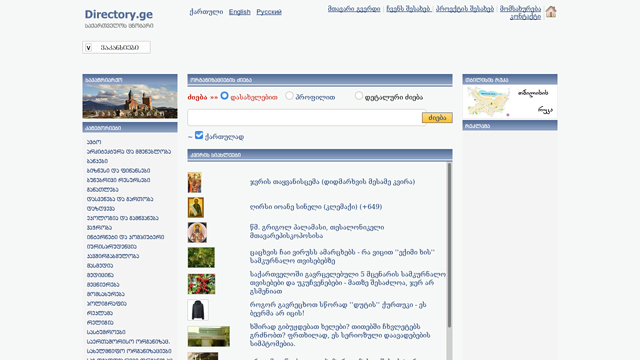Open the წმ. გრიგოლ პალამასი news headline
This screenshot has height=360, width=640.
(x=317, y=231)
